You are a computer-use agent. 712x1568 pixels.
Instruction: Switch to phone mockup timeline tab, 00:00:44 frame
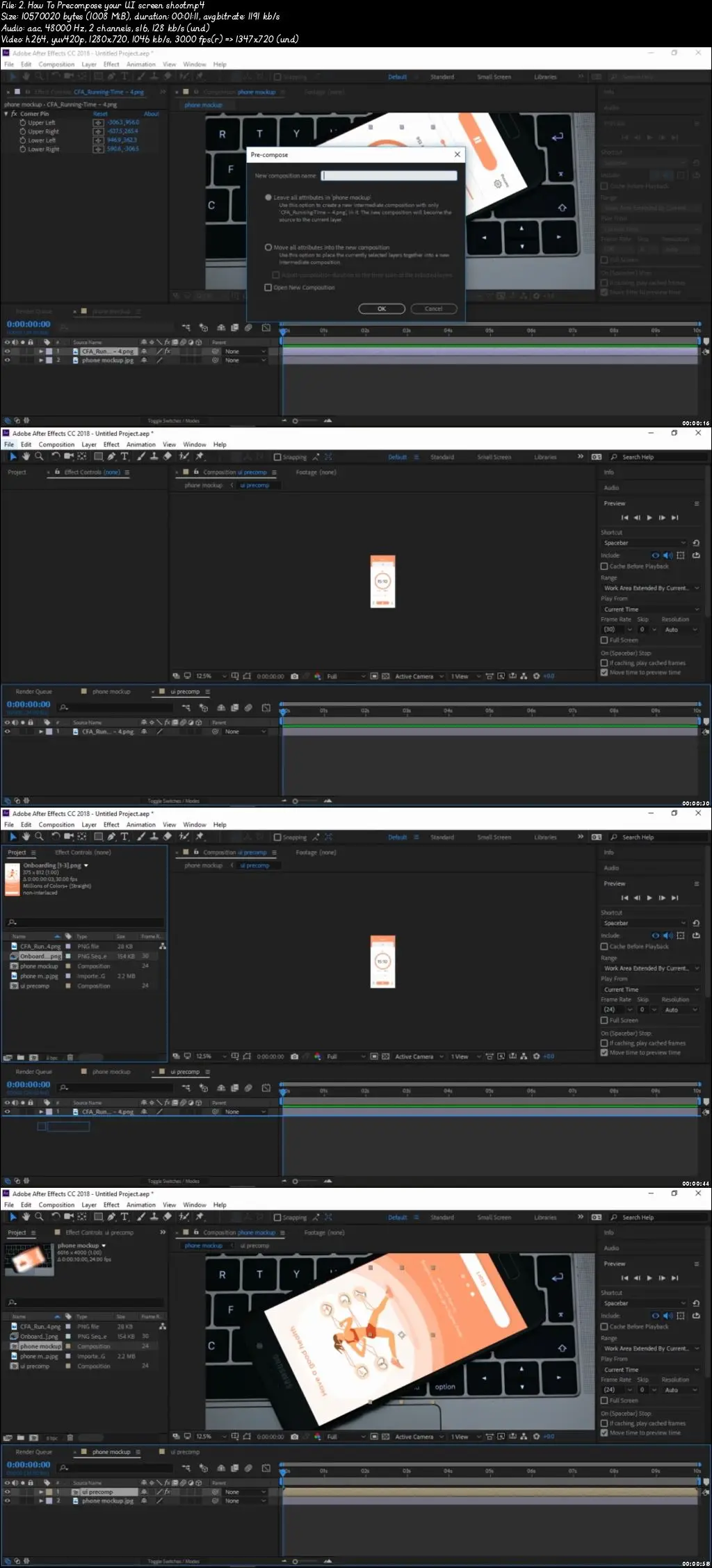[x=111, y=1072]
